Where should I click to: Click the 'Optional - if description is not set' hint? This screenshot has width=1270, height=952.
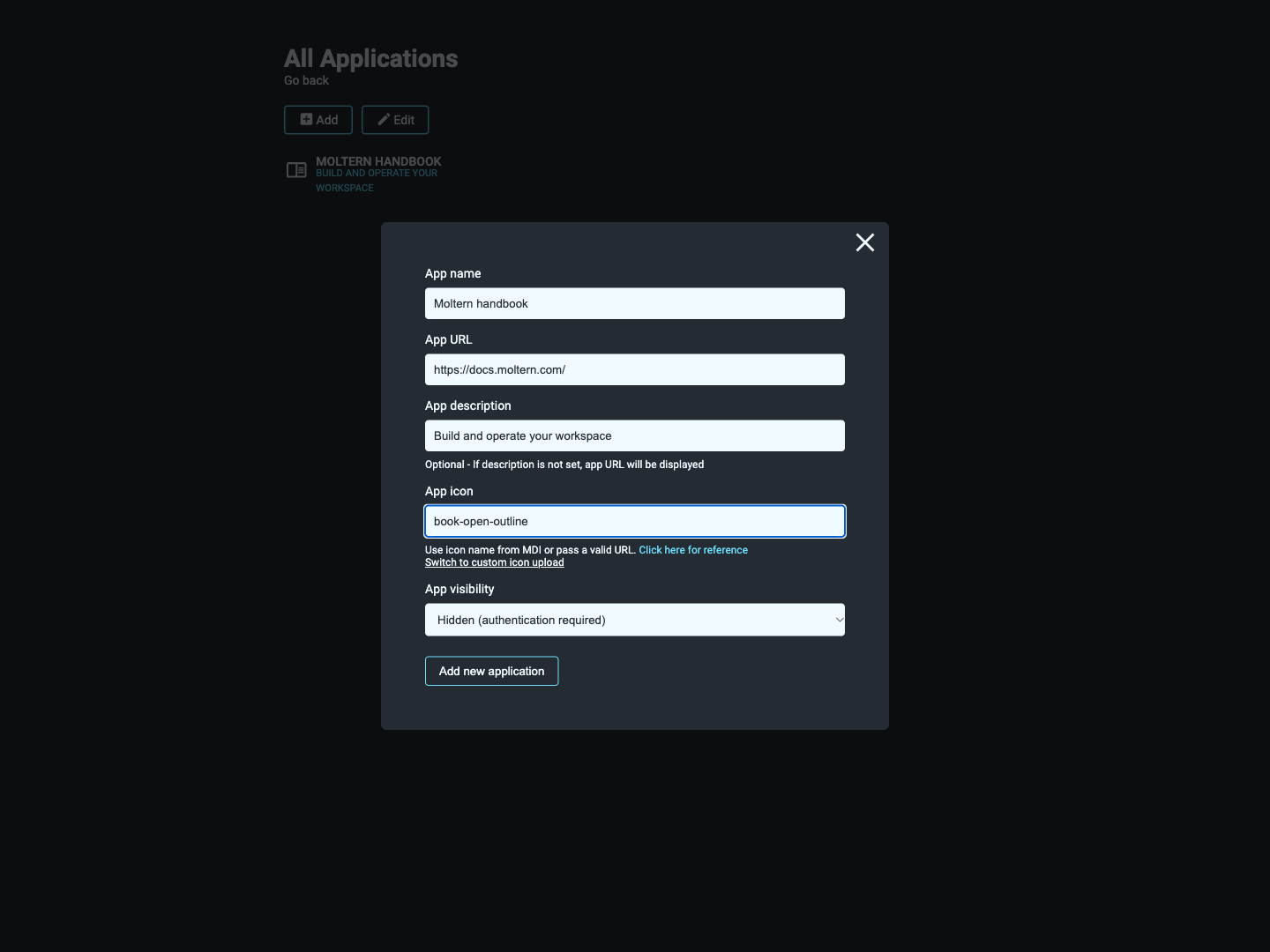[564, 465]
